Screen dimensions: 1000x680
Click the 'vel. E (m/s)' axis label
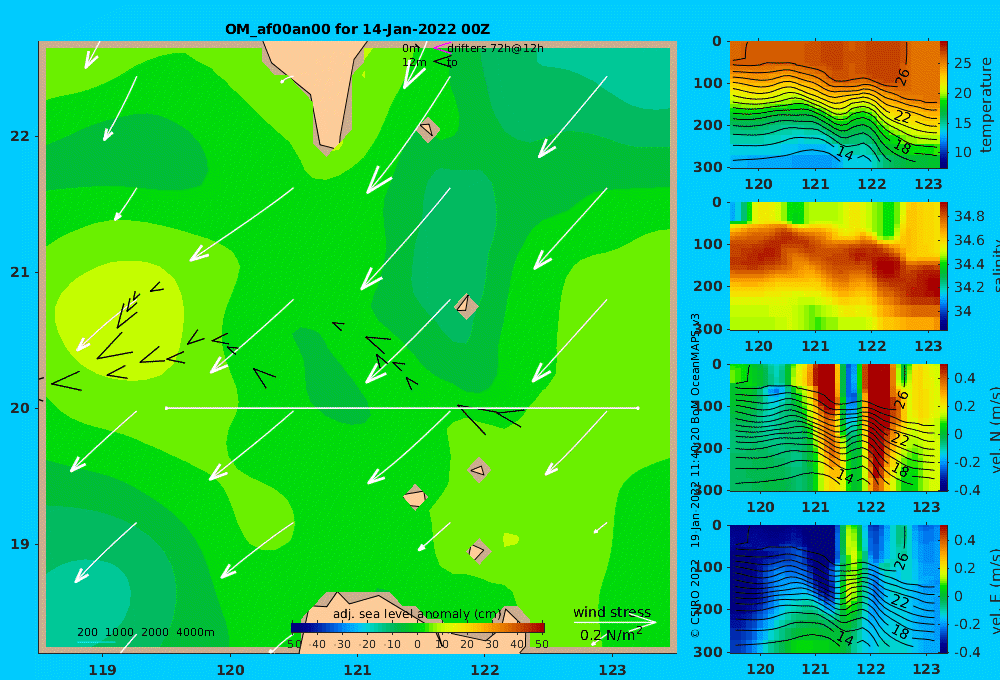[x=994, y=591]
